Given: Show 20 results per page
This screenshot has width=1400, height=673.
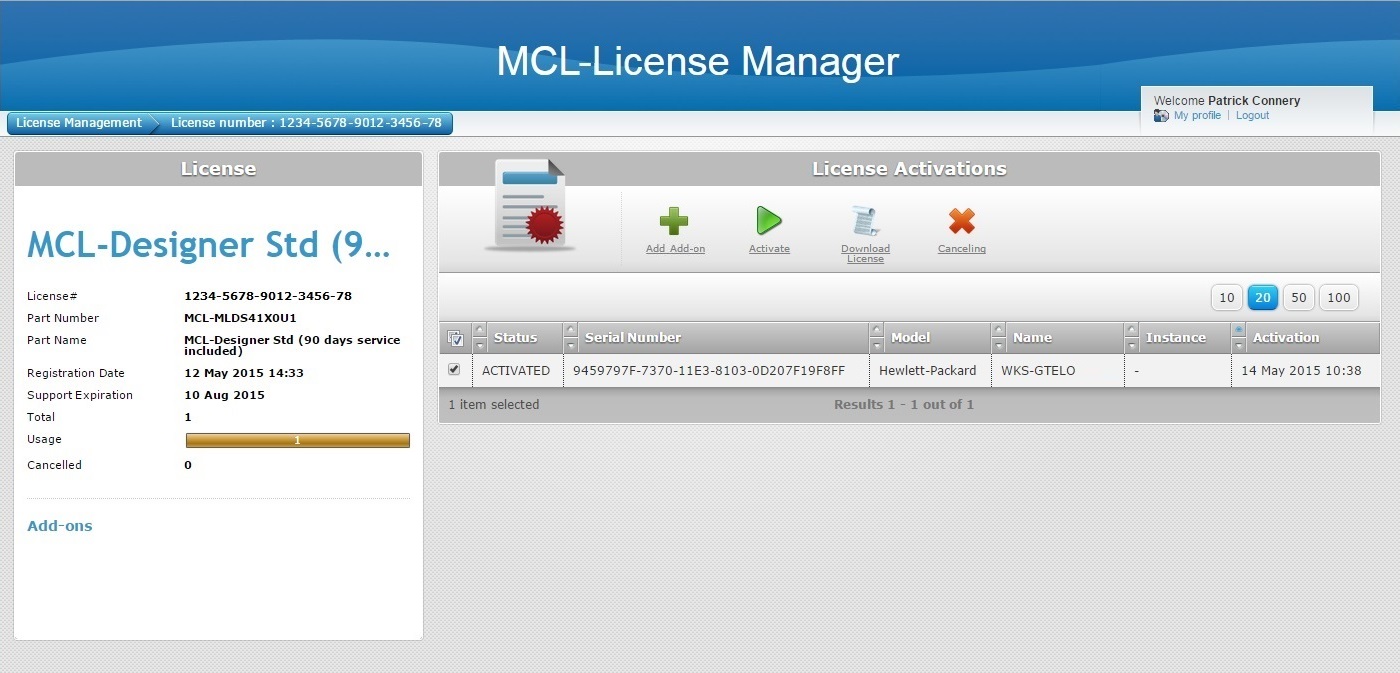Looking at the screenshot, I should (1263, 297).
